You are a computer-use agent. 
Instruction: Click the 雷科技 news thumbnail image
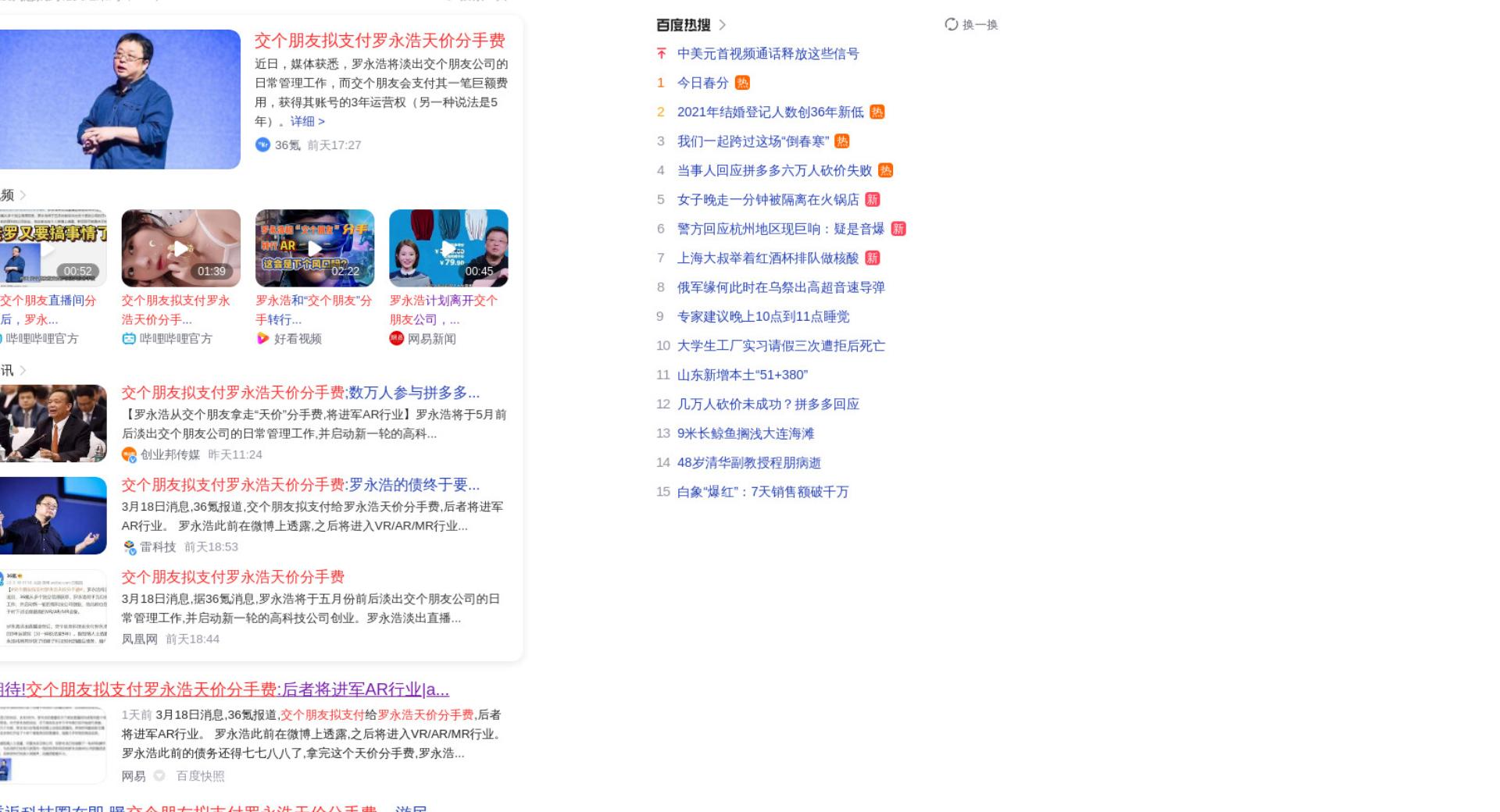(53, 515)
